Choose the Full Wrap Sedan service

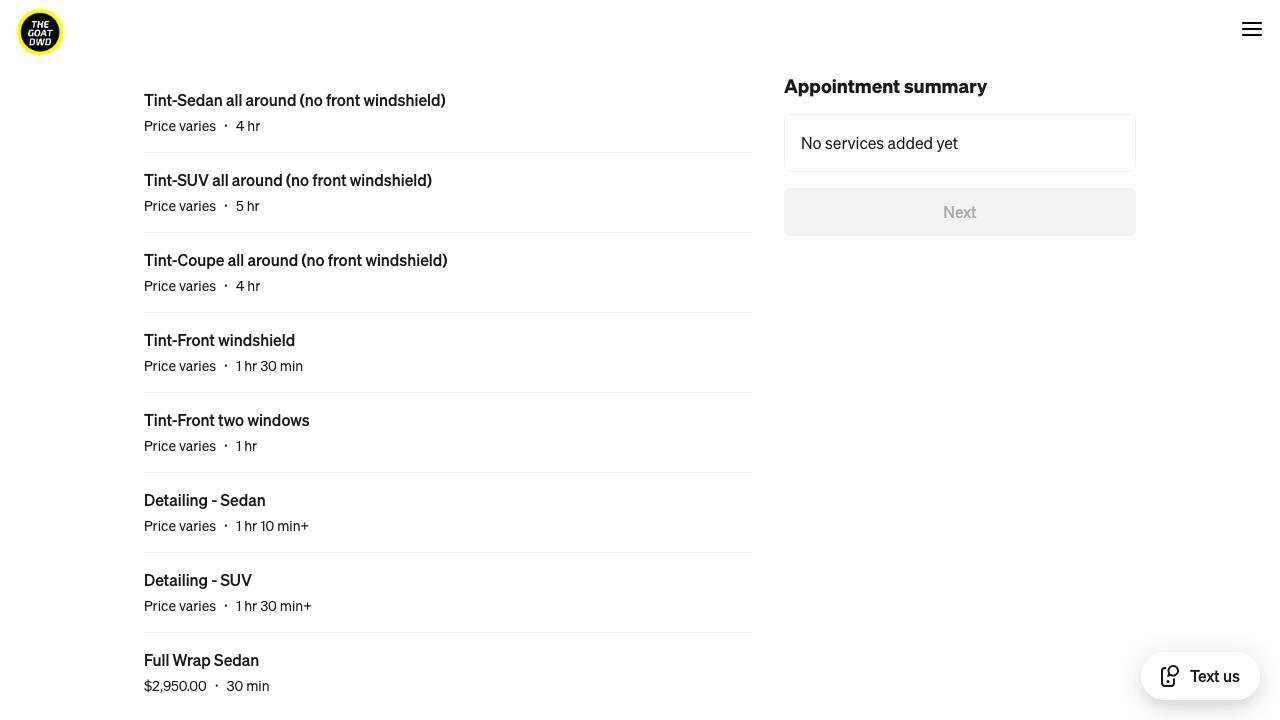201,661
